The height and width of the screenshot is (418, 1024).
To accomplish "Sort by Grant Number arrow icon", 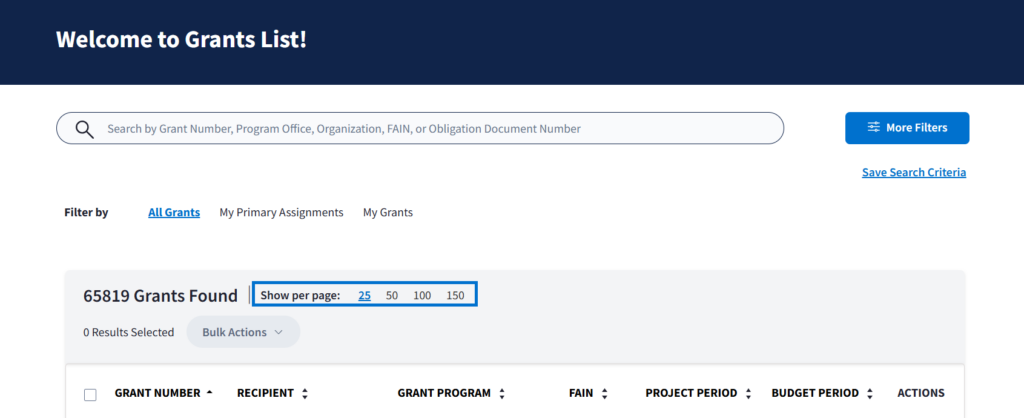I will point(209,393).
